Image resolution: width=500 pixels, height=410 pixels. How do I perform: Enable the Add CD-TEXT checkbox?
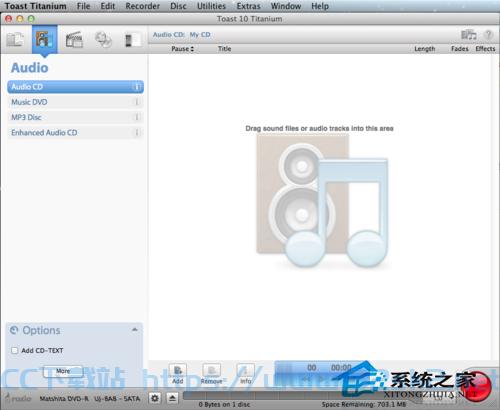tap(15, 351)
